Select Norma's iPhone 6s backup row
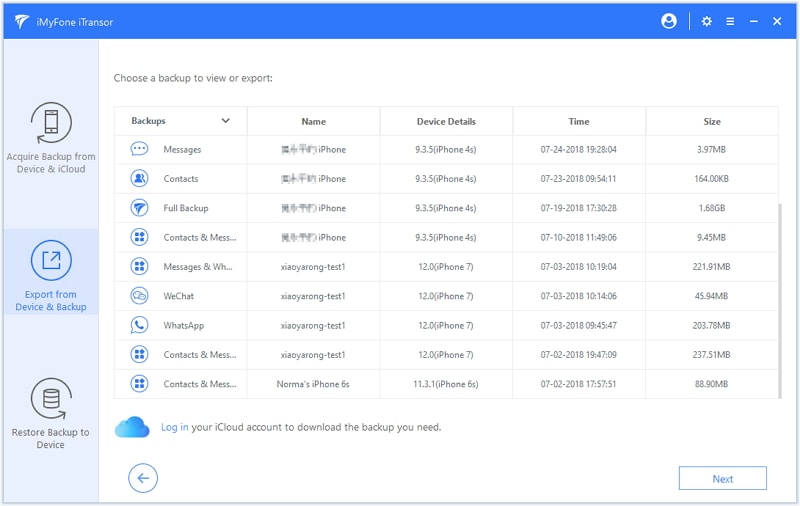This screenshot has width=800, height=506. click(x=445, y=384)
